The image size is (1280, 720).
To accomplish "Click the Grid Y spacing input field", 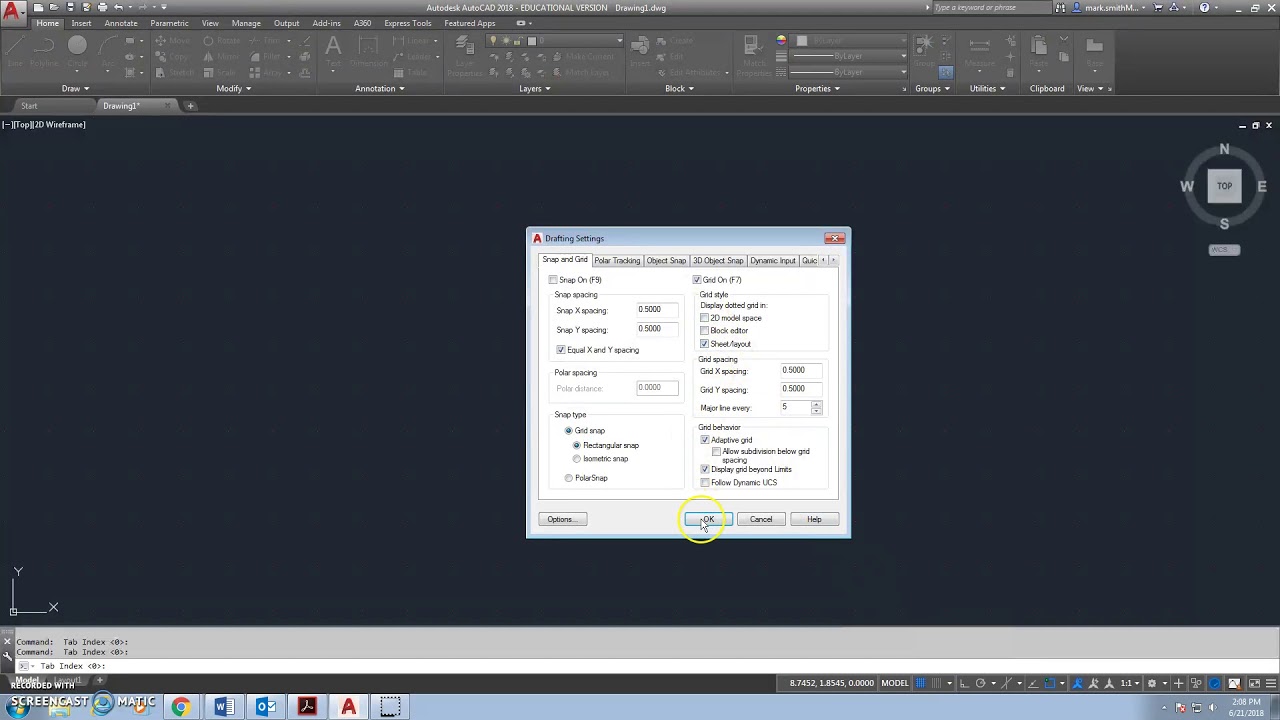I will pos(800,389).
